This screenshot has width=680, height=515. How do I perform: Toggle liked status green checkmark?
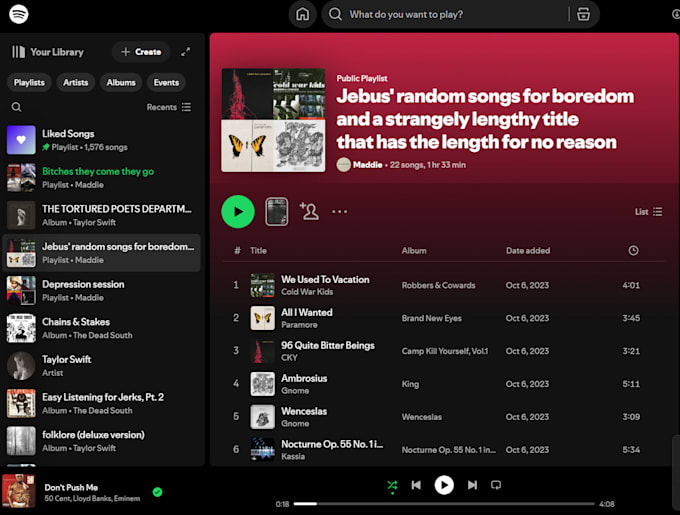(x=157, y=492)
